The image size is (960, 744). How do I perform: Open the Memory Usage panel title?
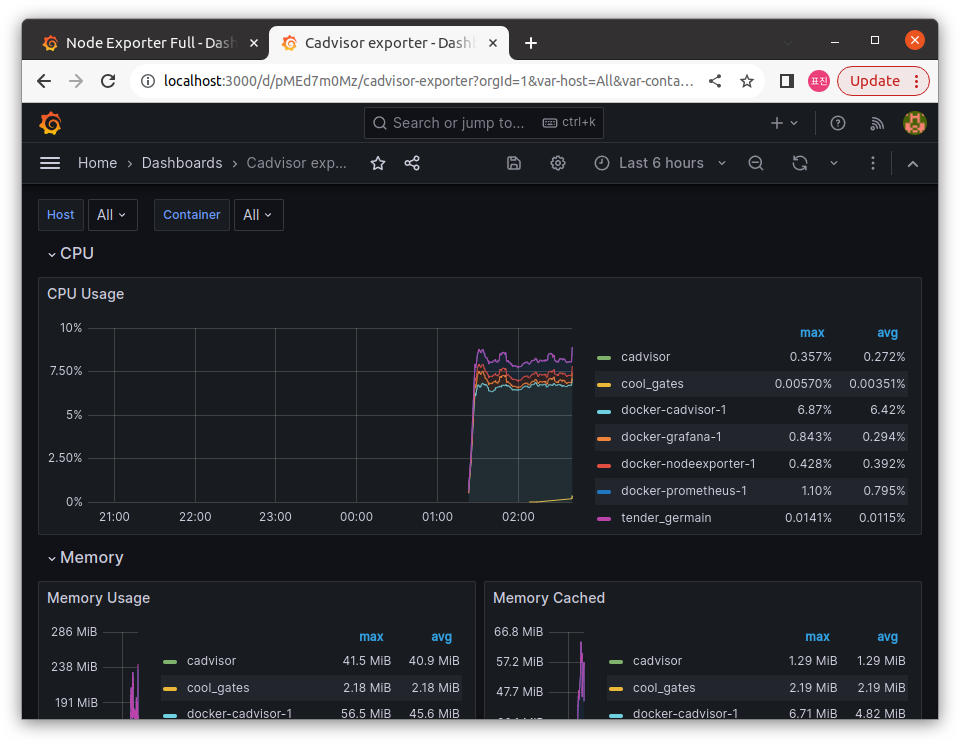coord(99,598)
